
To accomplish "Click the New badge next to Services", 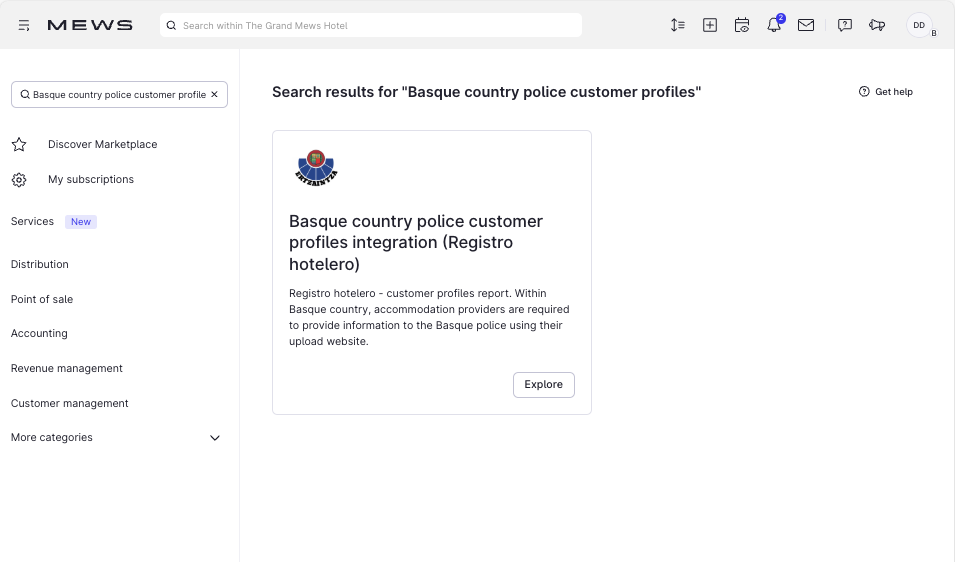I will point(81,222).
